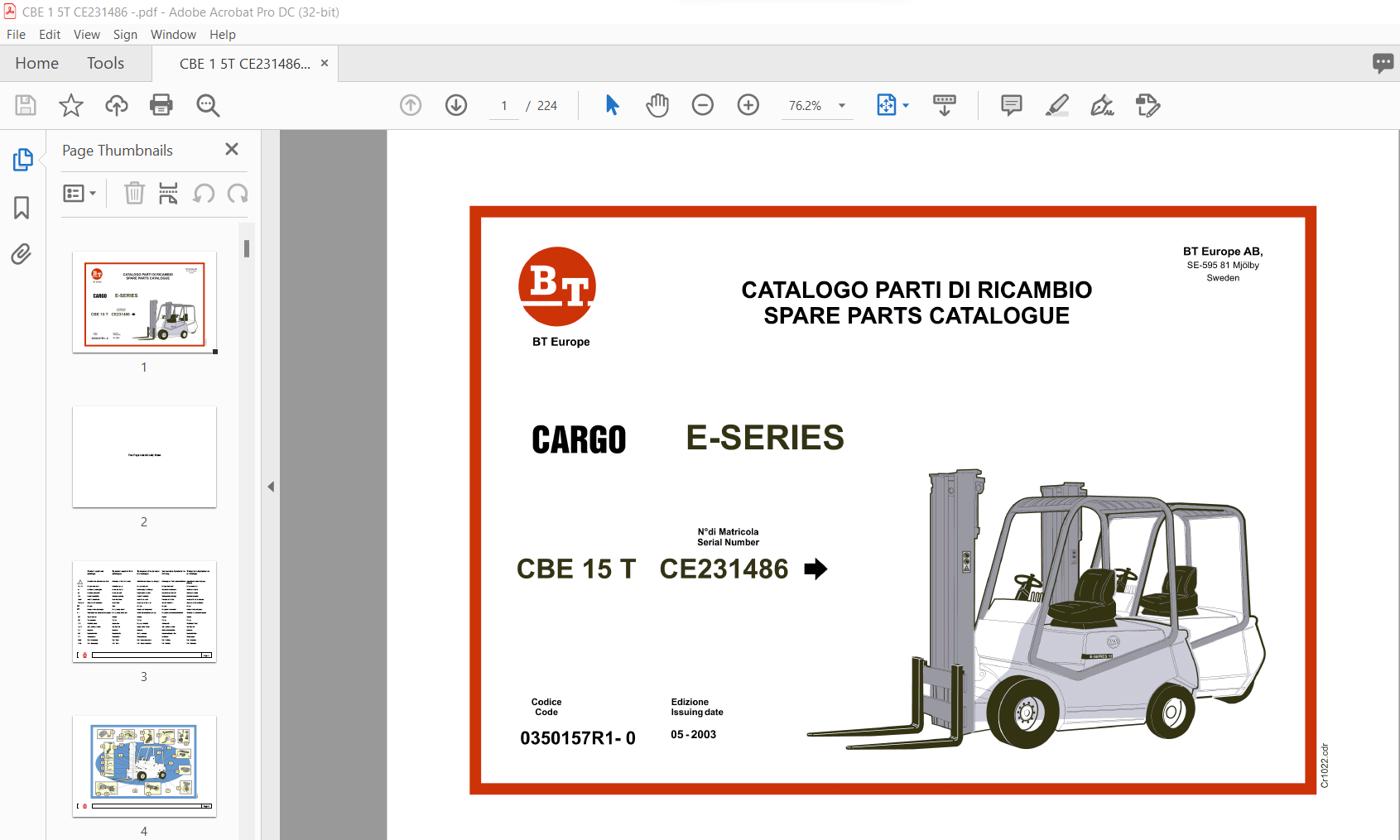Select page 3 thumbnail

[x=144, y=612]
